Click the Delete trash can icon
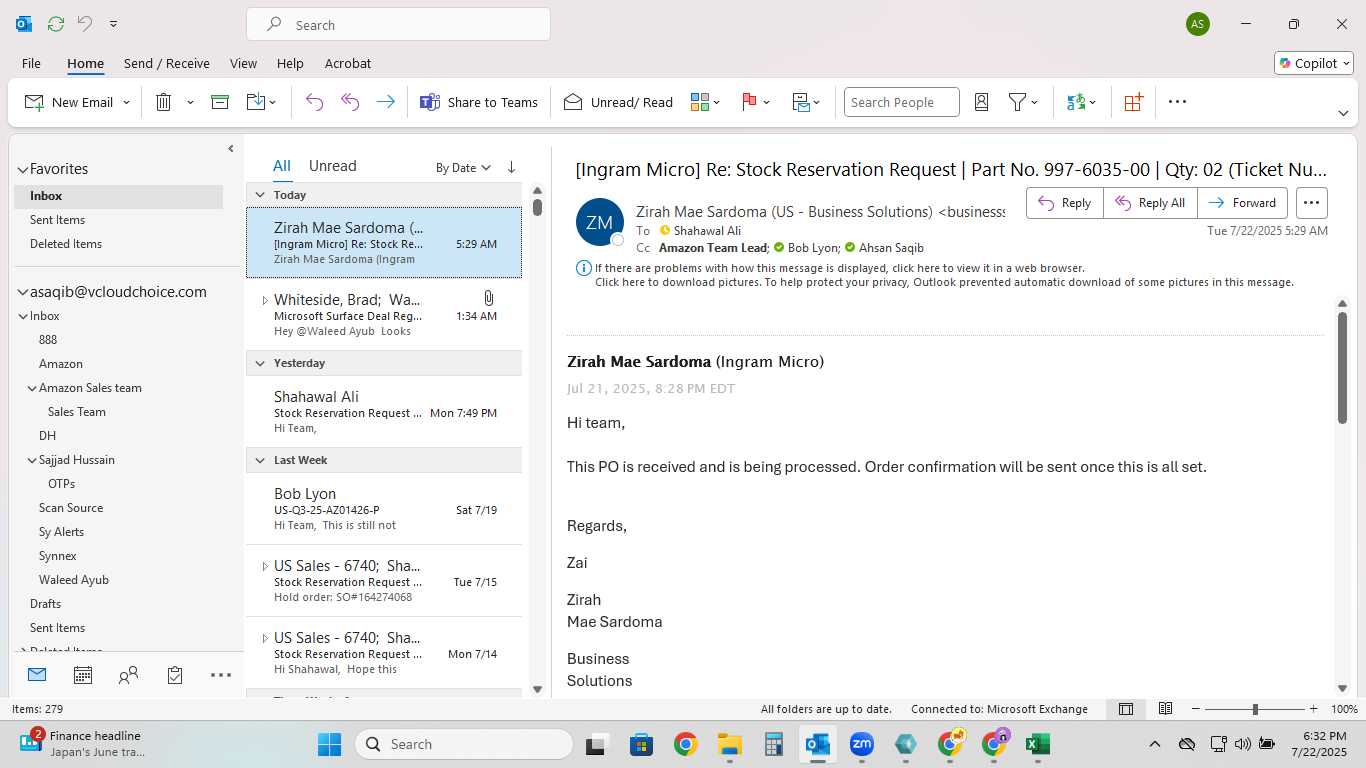1366x768 pixels. click(x=164, y=102)
